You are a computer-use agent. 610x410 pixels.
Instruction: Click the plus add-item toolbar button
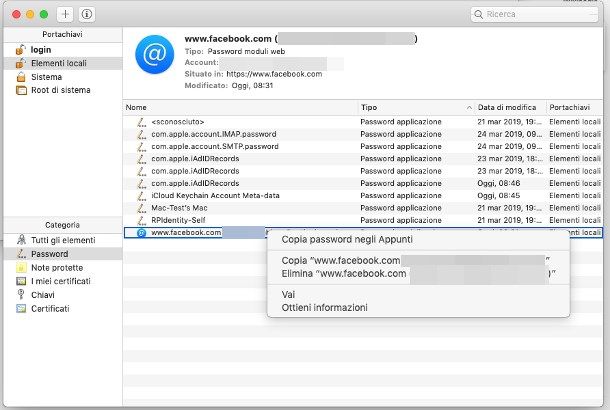point(65,14)
